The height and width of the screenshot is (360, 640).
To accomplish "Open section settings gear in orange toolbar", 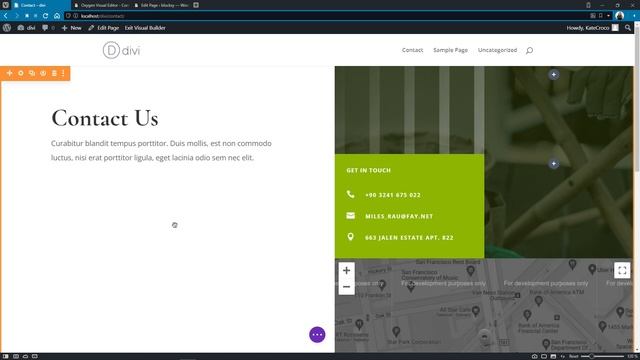I will (x=20, y=73).
